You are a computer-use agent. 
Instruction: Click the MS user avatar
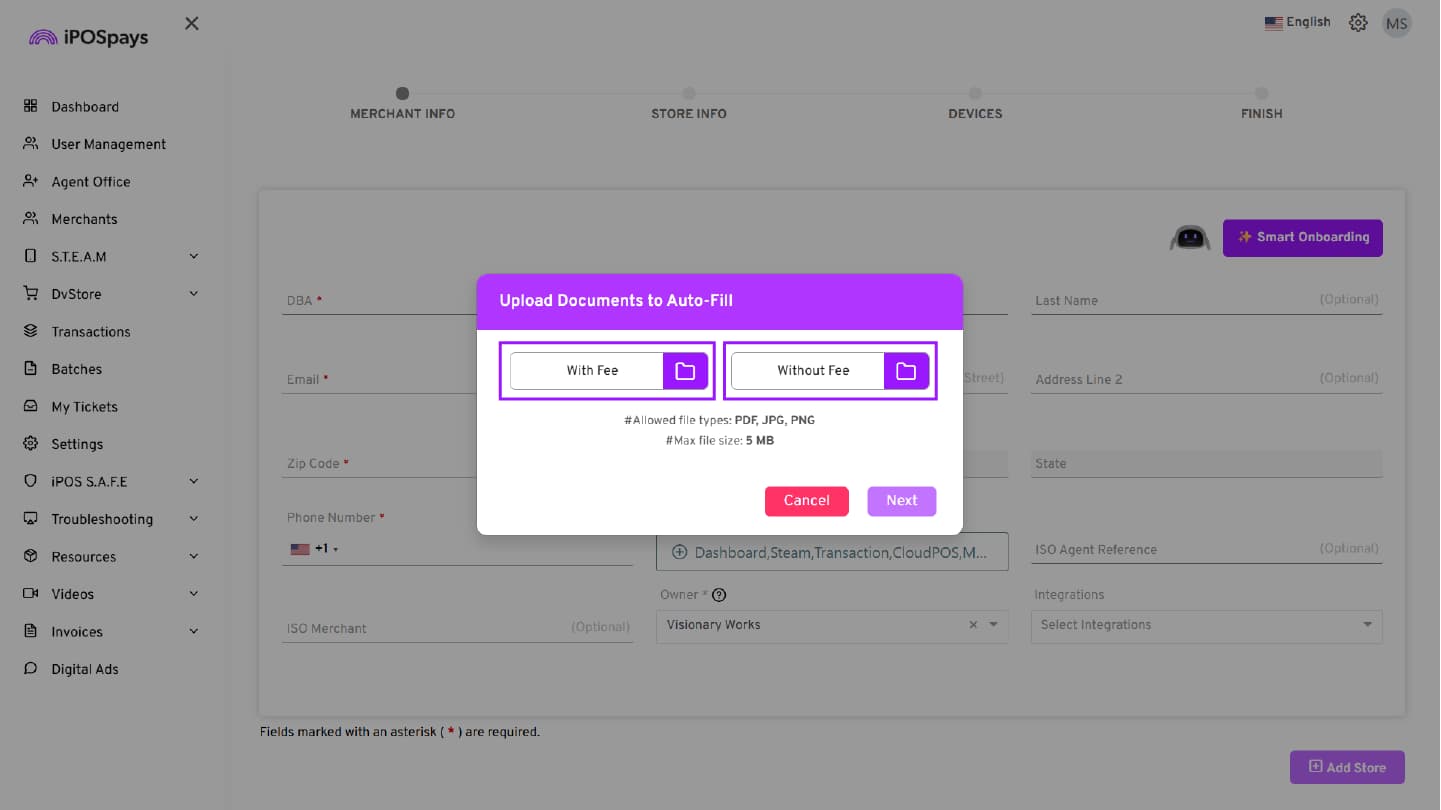point(1396,23)
